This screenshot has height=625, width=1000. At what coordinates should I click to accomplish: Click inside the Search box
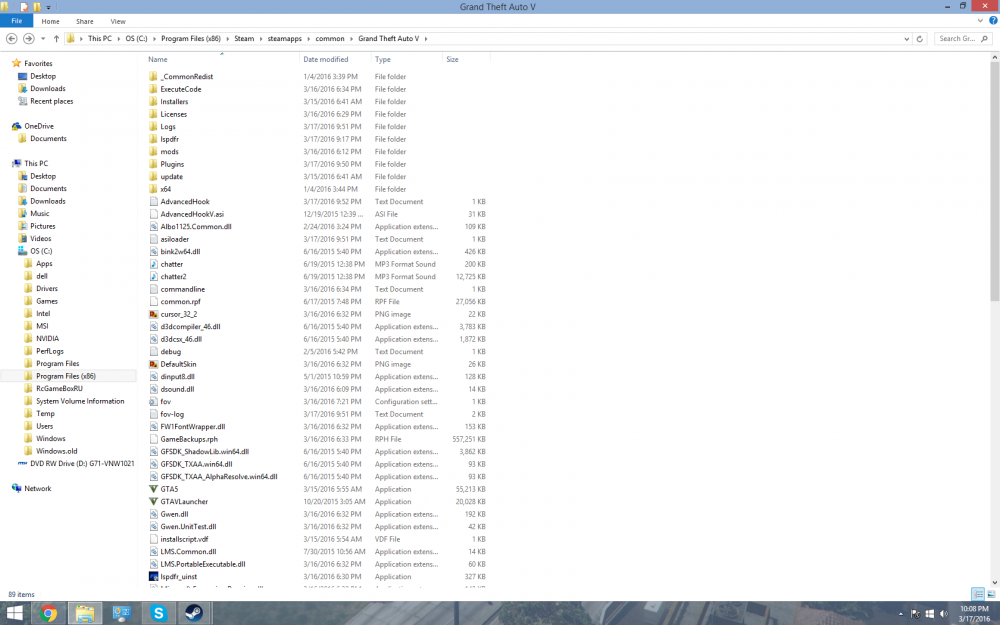tap(960, 39)
